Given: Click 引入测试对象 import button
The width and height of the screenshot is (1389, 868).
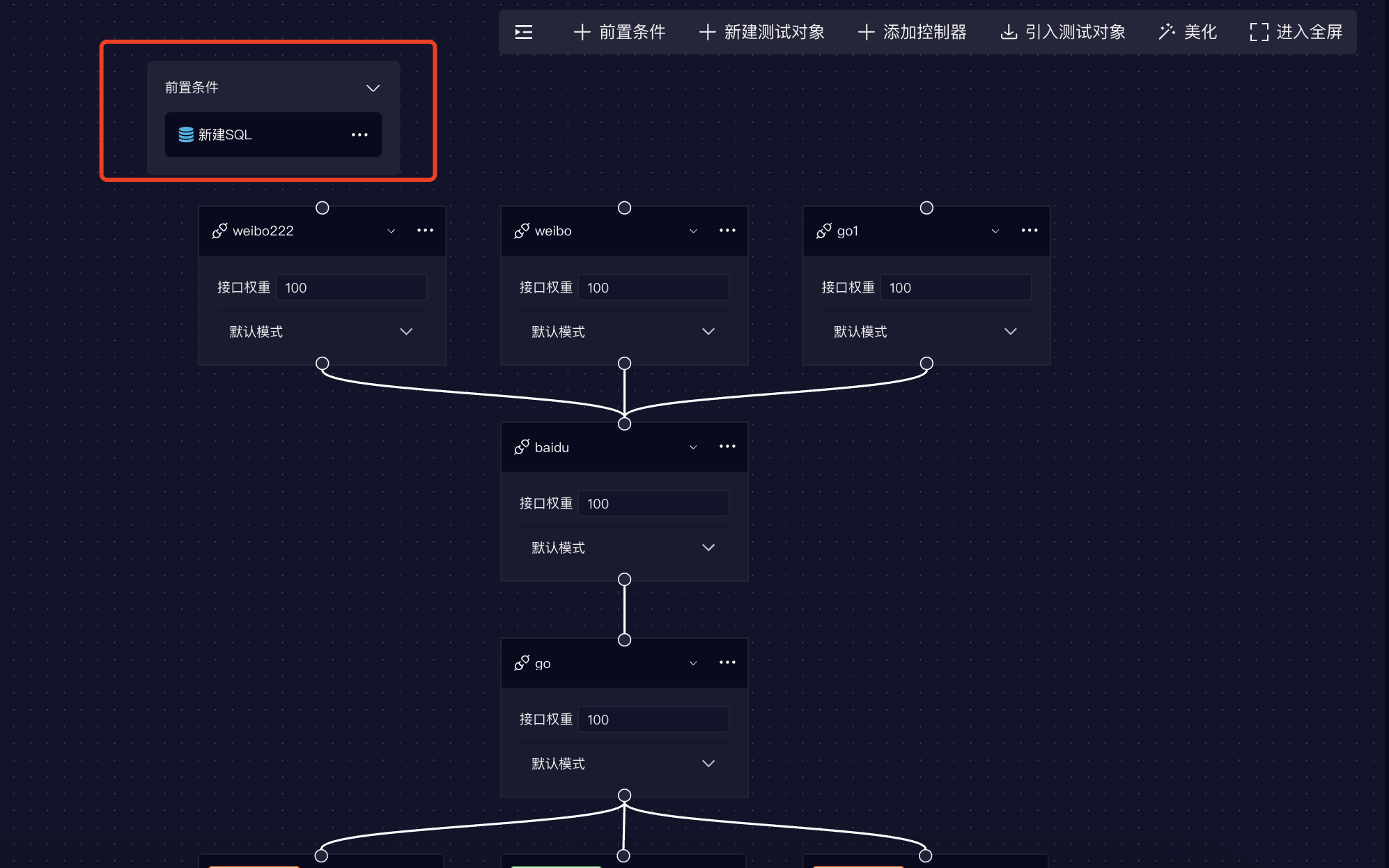Looking at the screenshot, I should click(x=1063, y=32).
